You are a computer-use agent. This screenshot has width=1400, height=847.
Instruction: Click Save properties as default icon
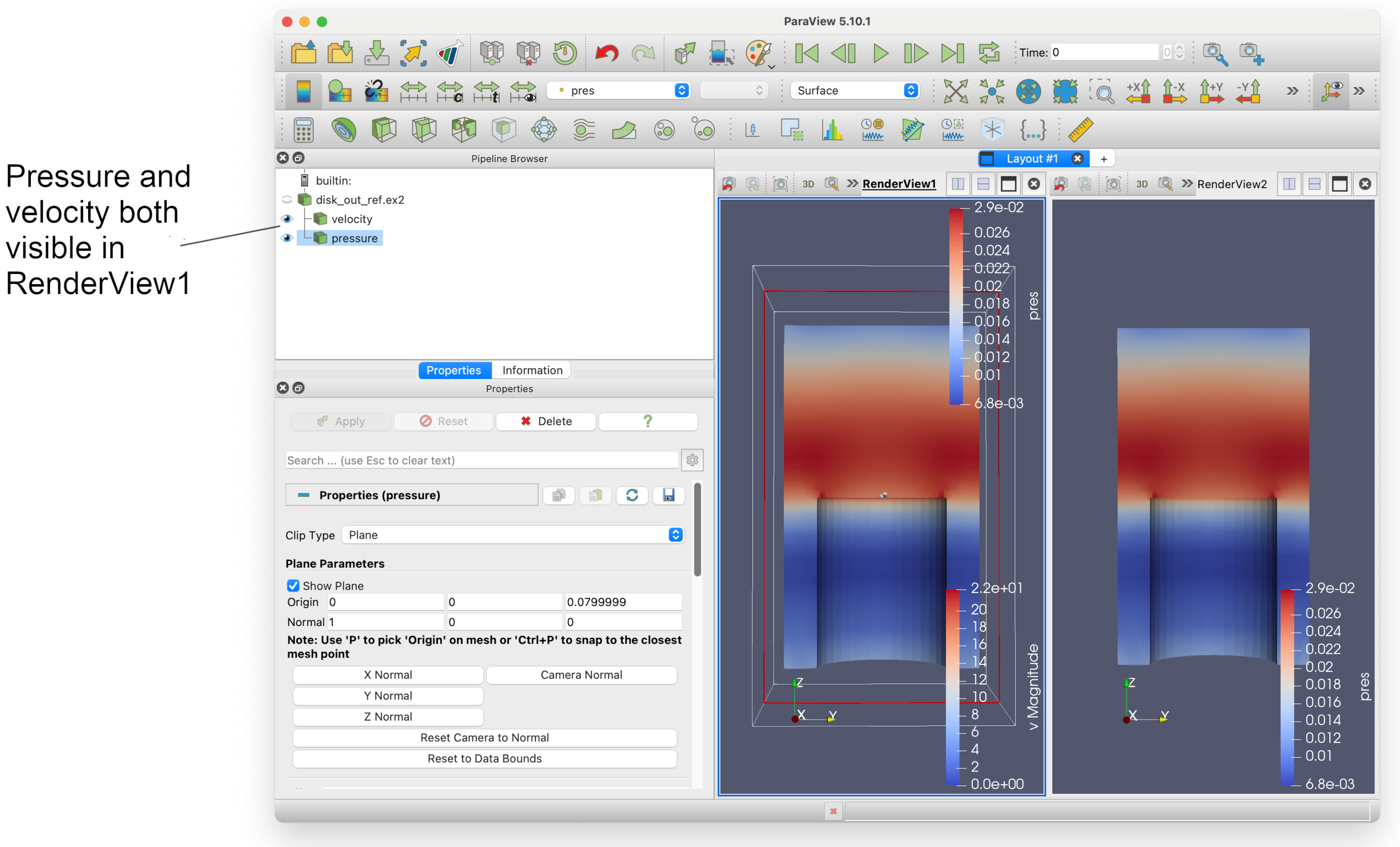(668, 495)
